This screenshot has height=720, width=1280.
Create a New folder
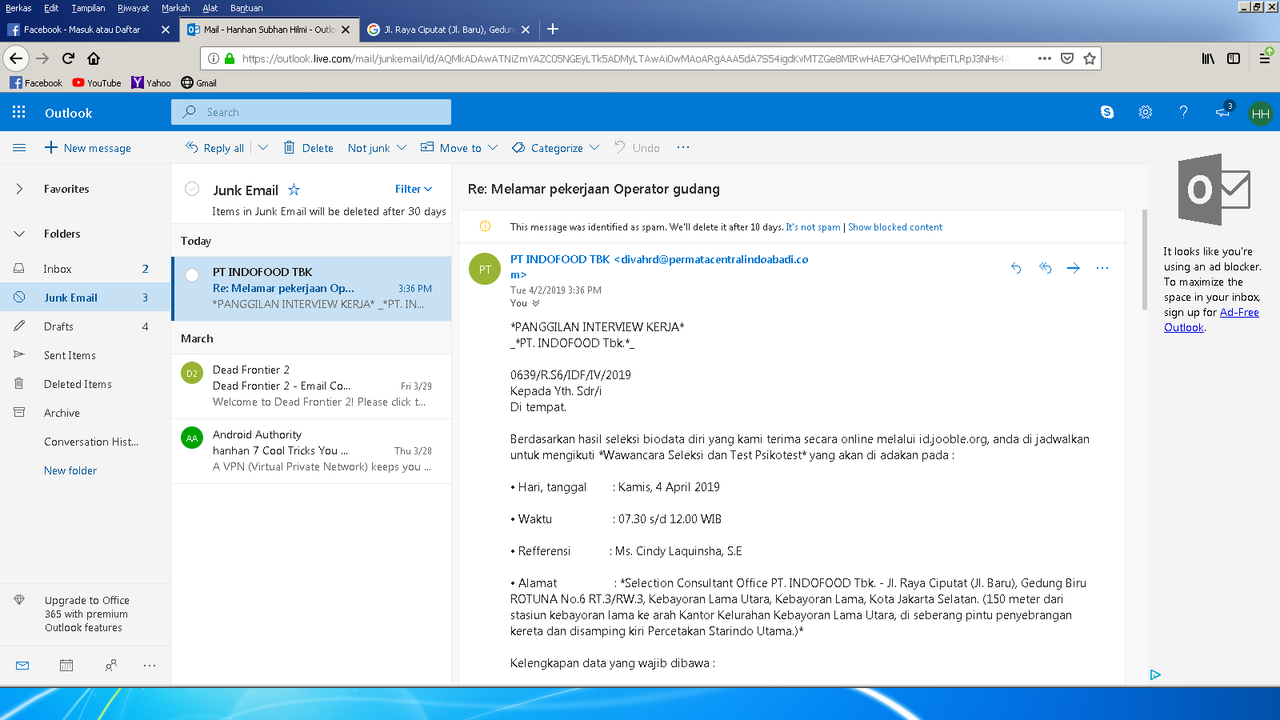point(70,470)
